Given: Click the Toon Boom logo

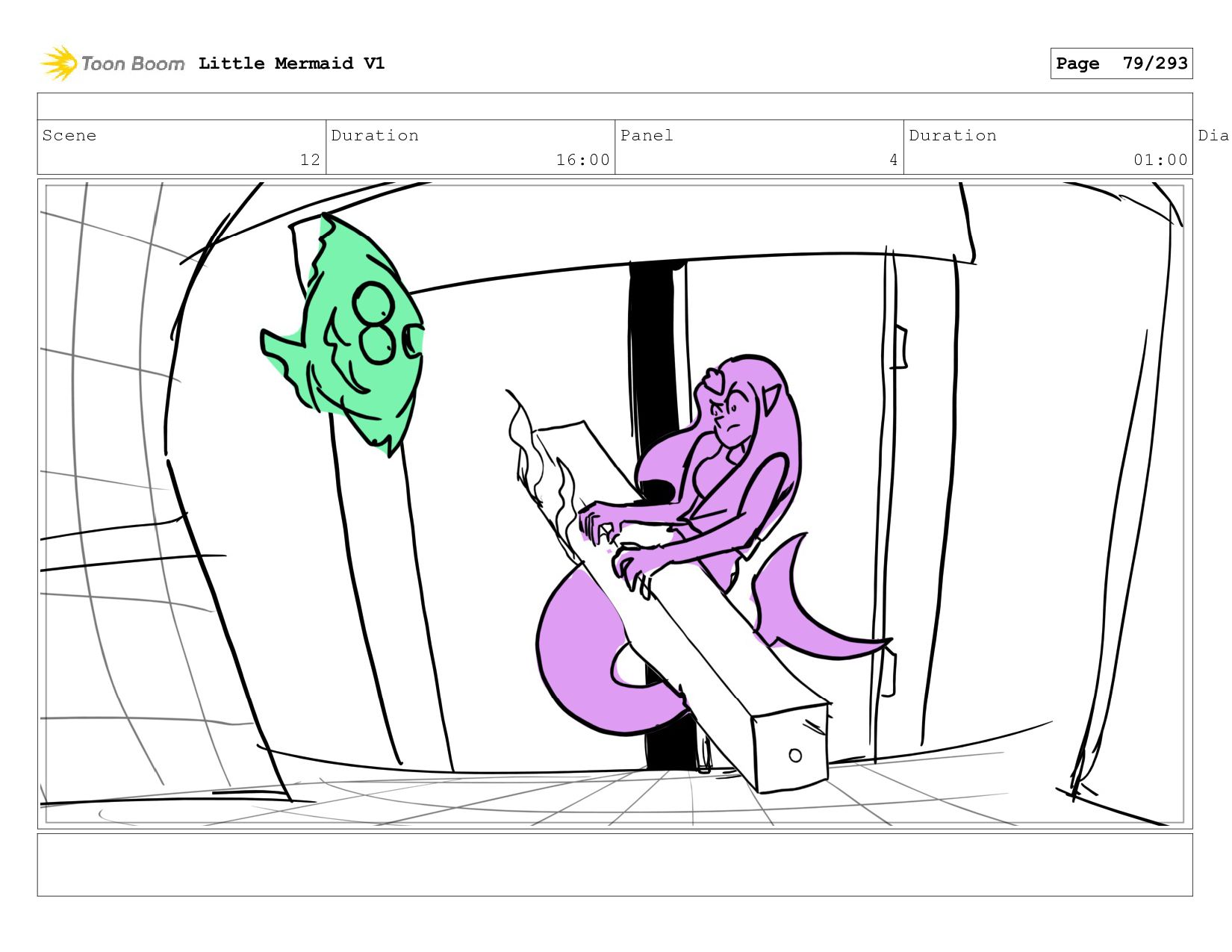Looking at the screenshot, I should coord(112,63).
